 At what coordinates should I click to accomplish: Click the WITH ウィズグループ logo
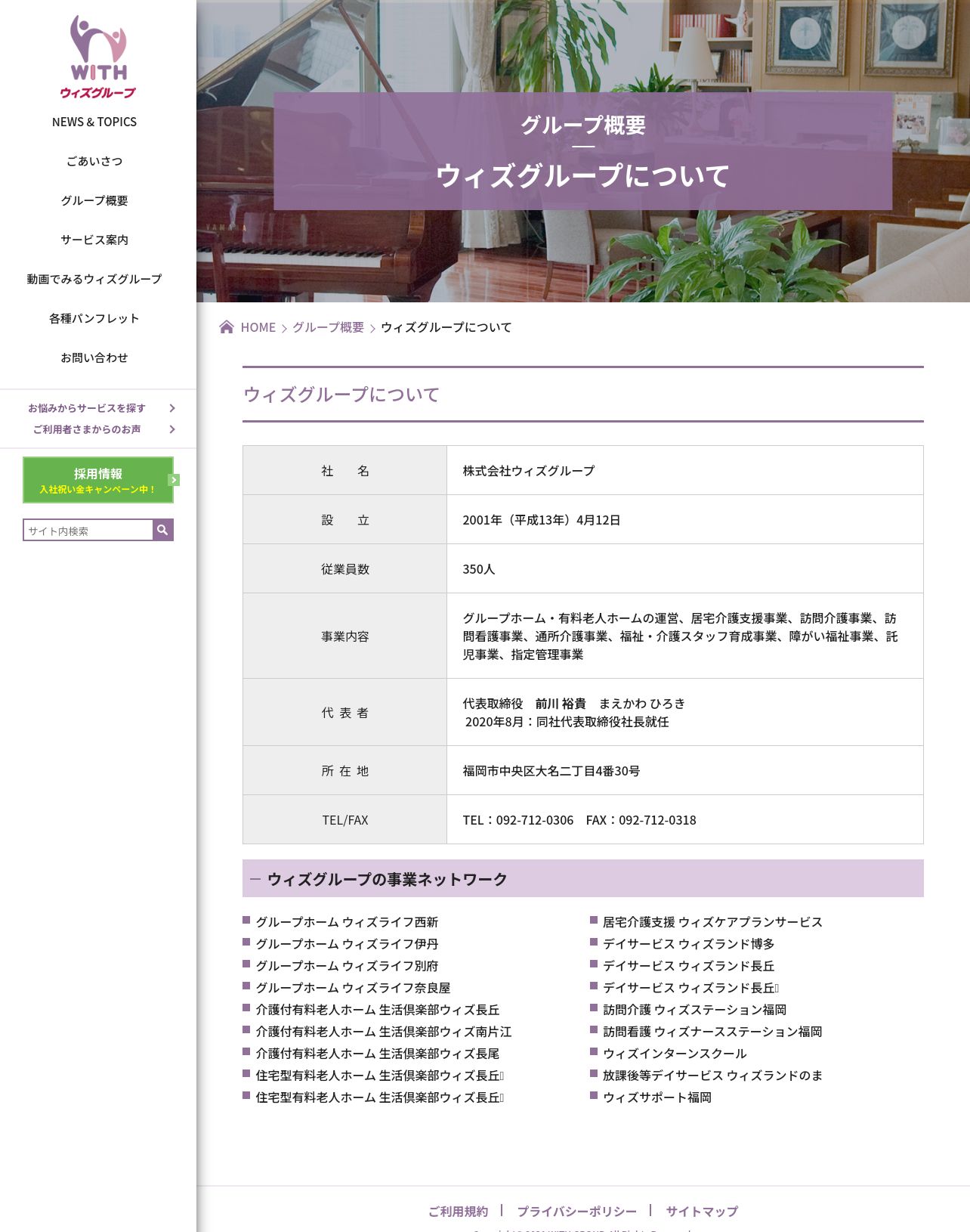click(98, 57)
